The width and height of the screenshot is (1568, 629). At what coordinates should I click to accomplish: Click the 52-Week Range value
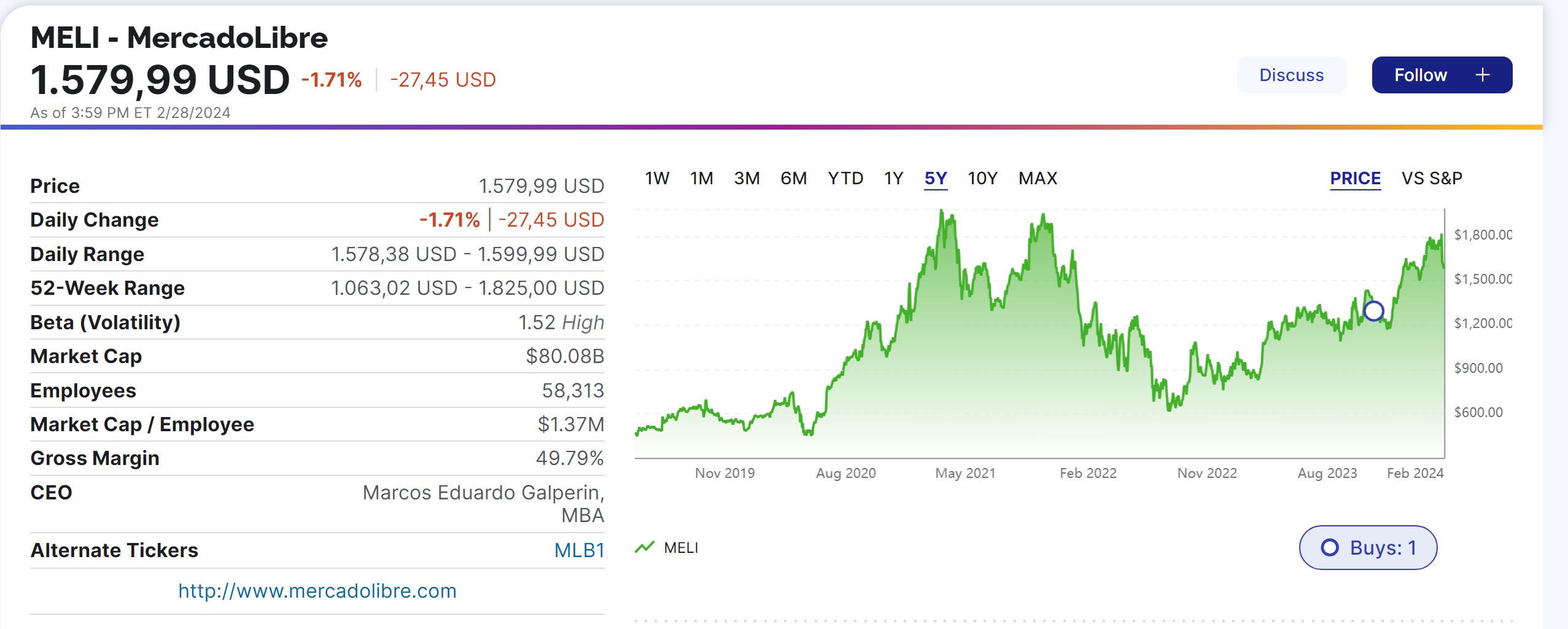468,288
